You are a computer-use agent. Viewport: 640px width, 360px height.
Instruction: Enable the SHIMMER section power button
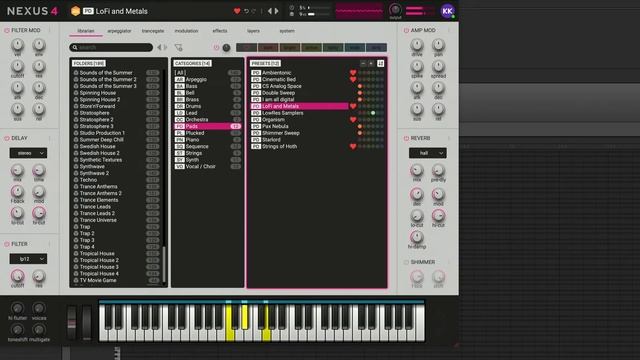(x=406, y=262)
